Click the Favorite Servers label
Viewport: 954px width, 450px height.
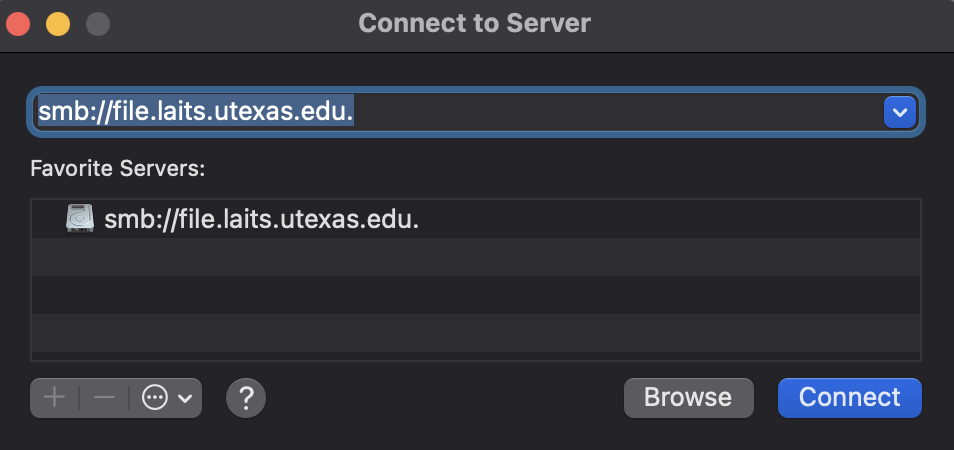(118, 168)
